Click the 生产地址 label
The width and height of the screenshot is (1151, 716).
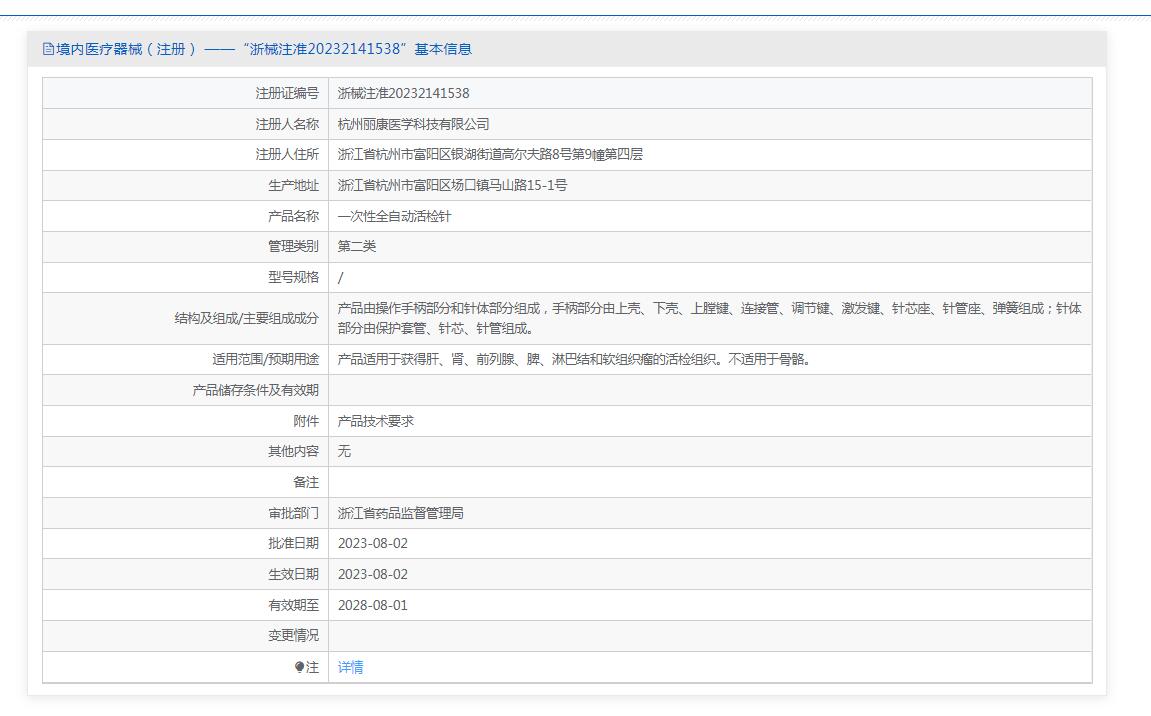pyautogui.click(x=294, y=185)
